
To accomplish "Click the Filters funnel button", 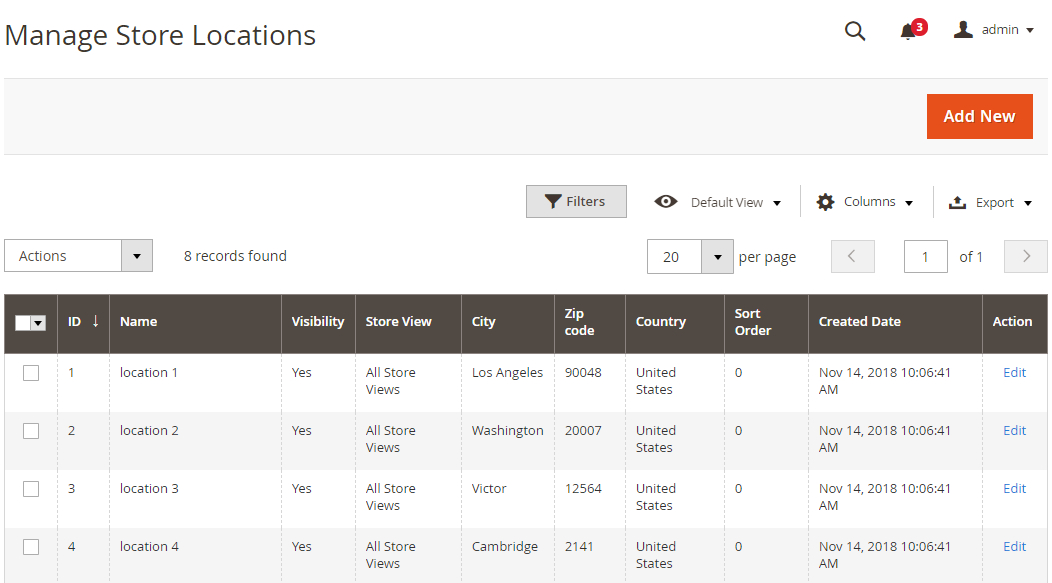I will [576, 201].
